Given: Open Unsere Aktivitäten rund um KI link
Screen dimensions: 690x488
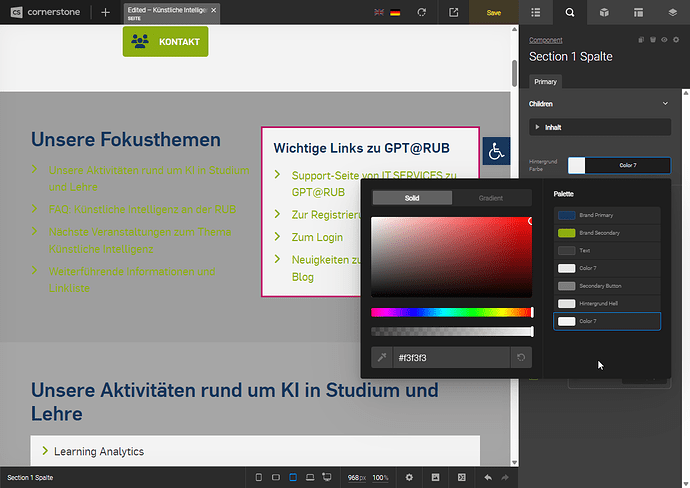Looking at the screenshot, I should pyautogui.click(x=149, y=178).
